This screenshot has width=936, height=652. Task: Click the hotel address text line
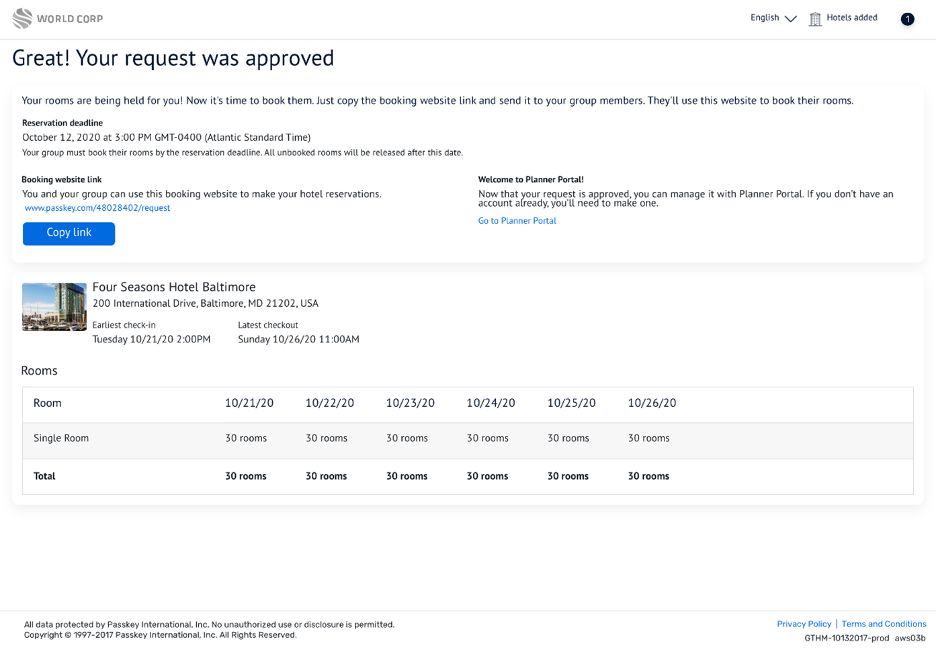point(205,303)
